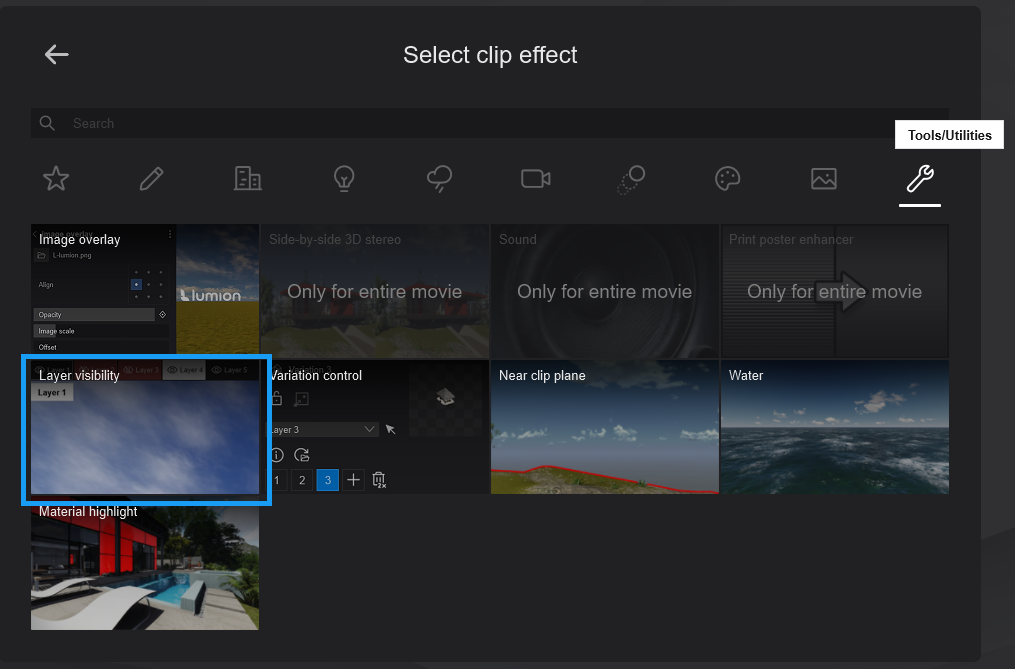Image resolution: width=1015 pixels, height=669 pixels.
Task: Click the back arrow icon
Action: [56, 55]
